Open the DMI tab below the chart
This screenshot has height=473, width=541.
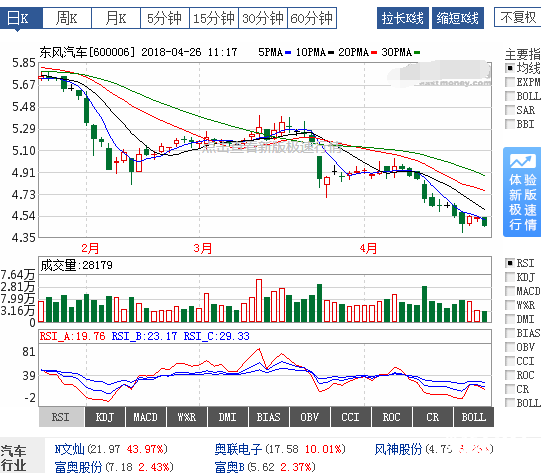228,417
